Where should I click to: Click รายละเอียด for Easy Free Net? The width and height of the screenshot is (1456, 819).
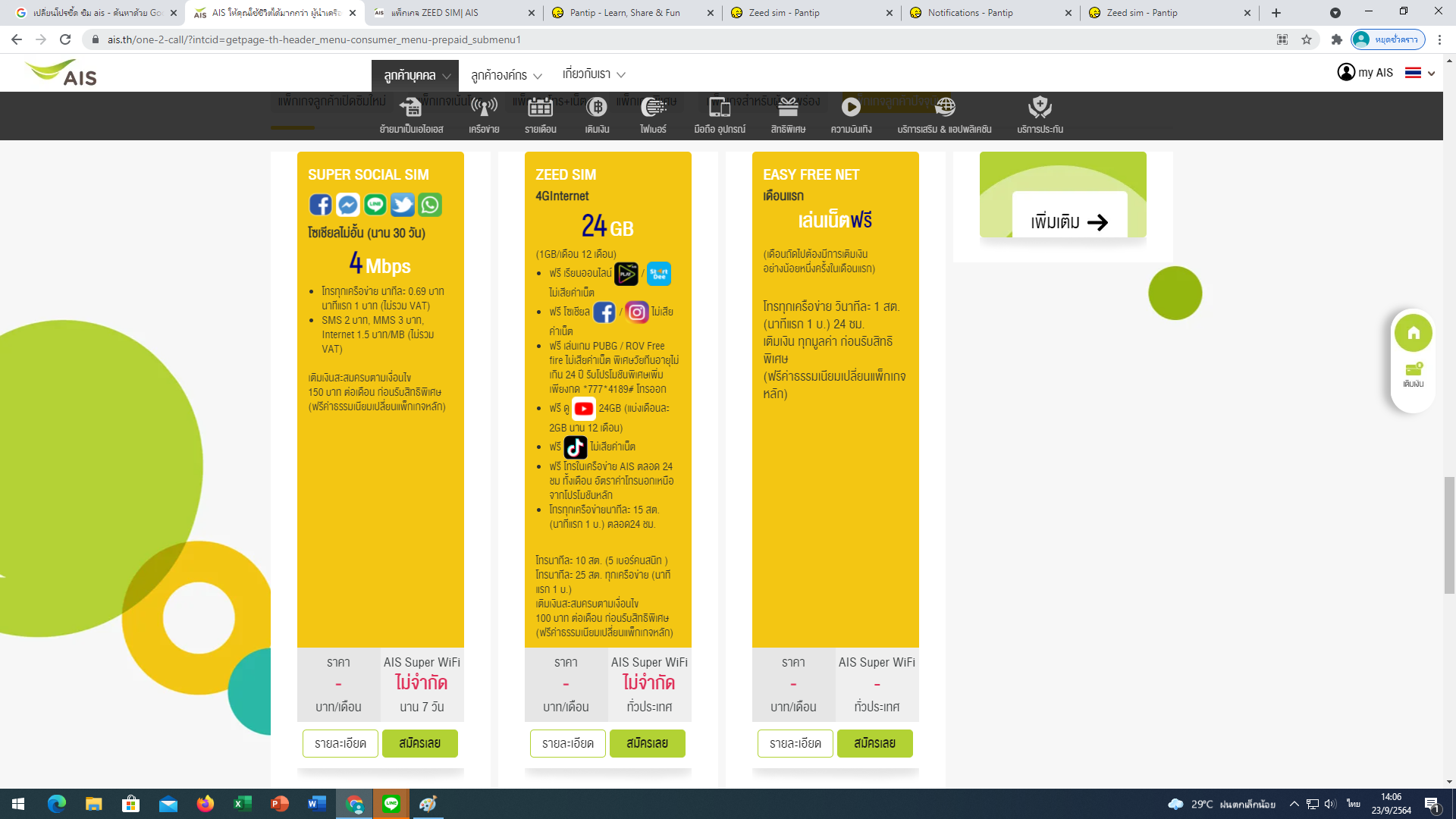795,743
